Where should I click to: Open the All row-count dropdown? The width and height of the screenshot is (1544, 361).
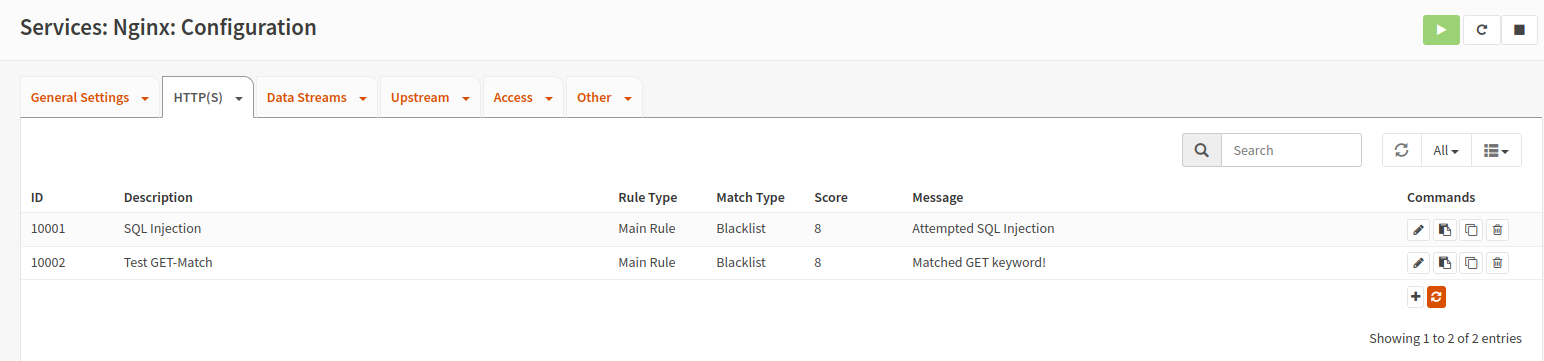(x=1446, y=150)
